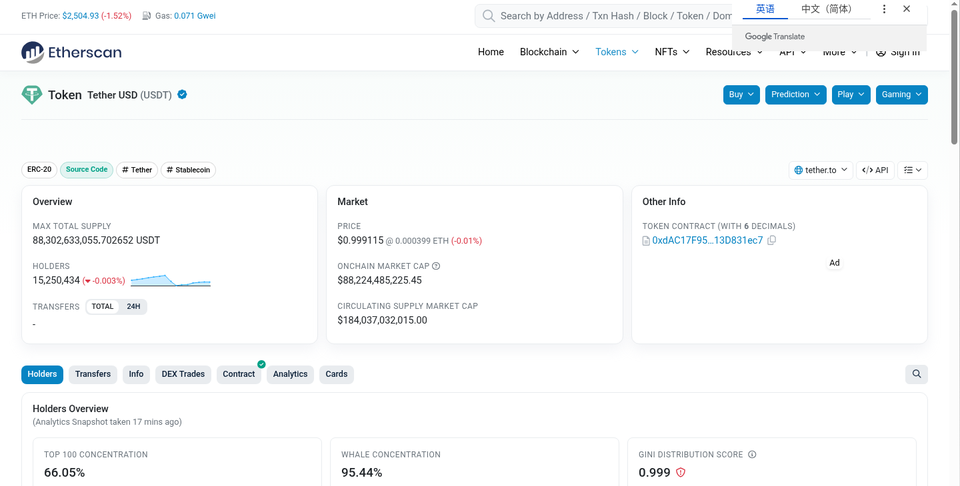Click holders count 15,250,434
Image resolution: width=960 pixels, height=486 pixels.
56,280
